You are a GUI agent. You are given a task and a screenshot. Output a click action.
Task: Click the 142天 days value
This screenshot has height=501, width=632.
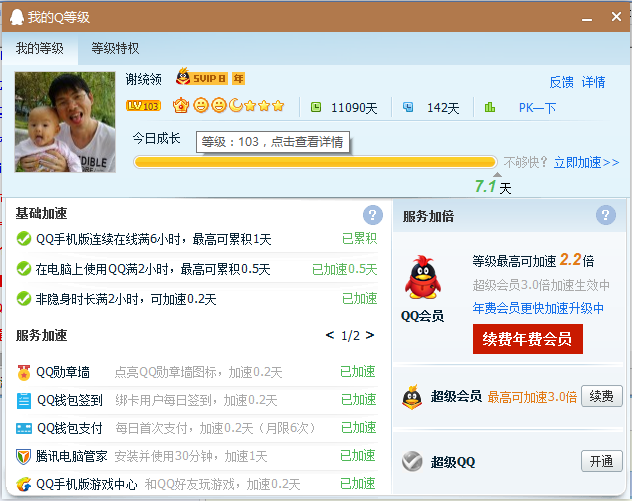tap(443, 108)
